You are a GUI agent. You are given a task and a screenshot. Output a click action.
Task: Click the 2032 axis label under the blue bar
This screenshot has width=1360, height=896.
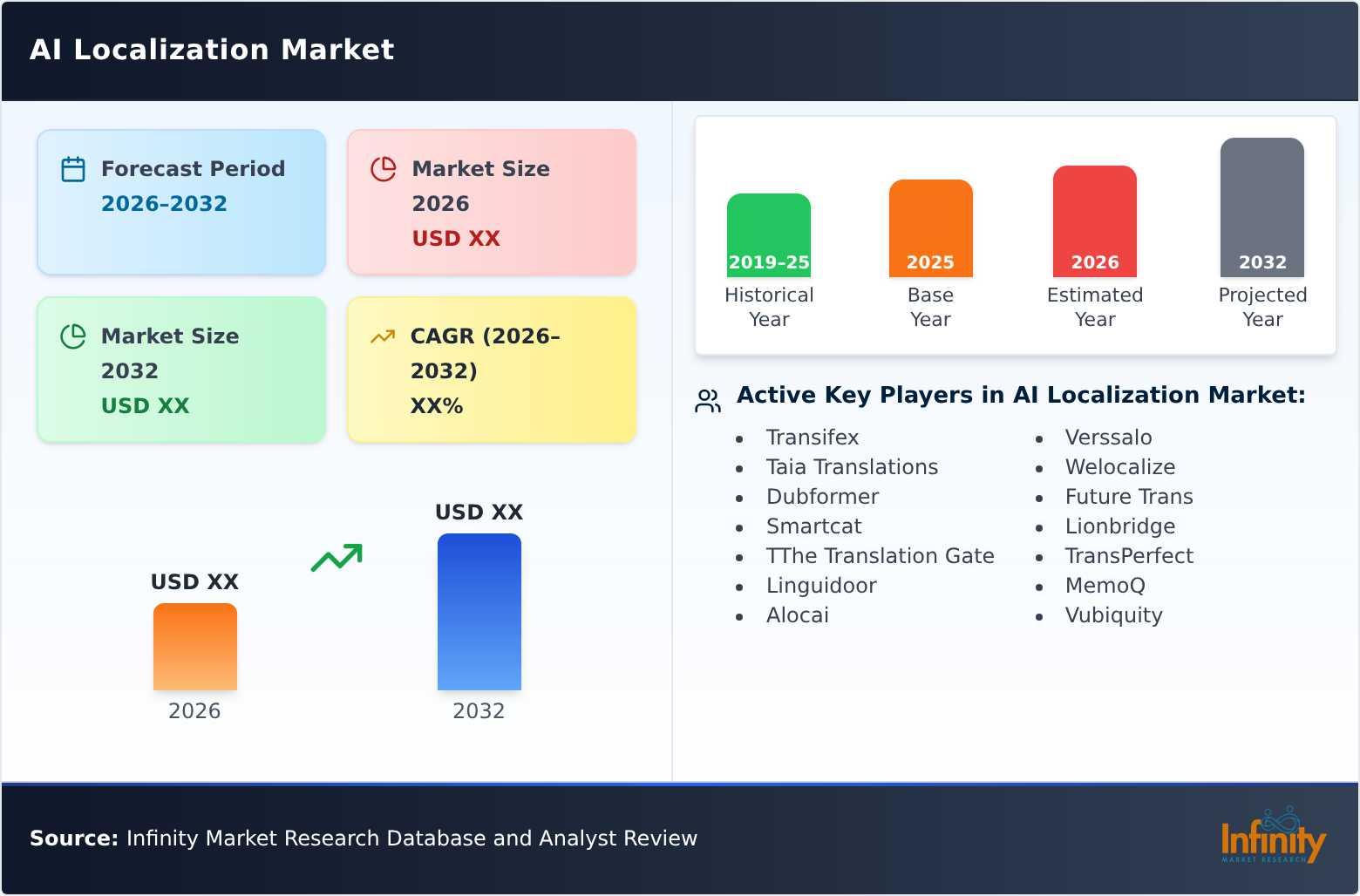coord(479,711)
